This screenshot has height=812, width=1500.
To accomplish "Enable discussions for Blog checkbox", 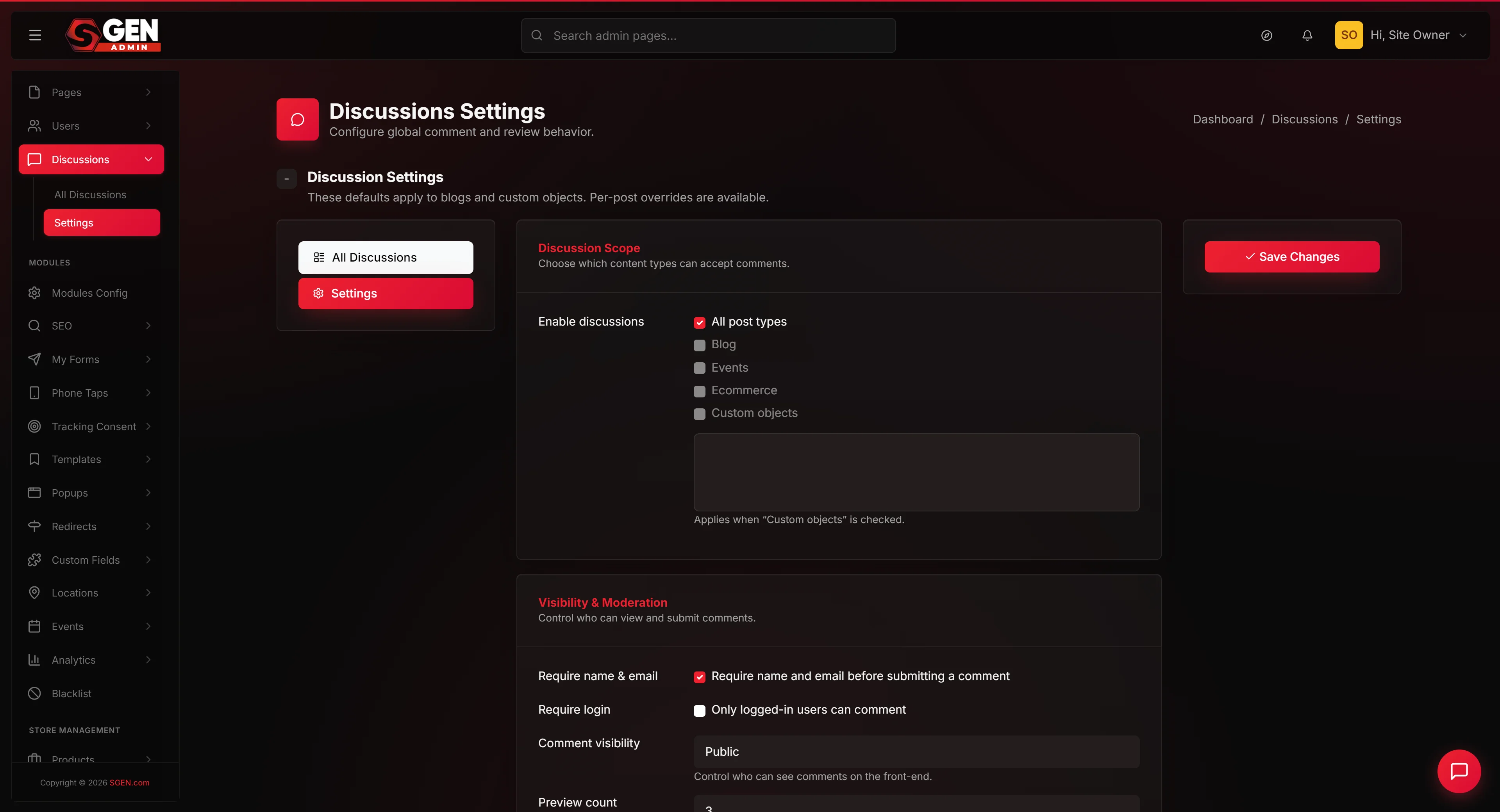I will [699, 345].
